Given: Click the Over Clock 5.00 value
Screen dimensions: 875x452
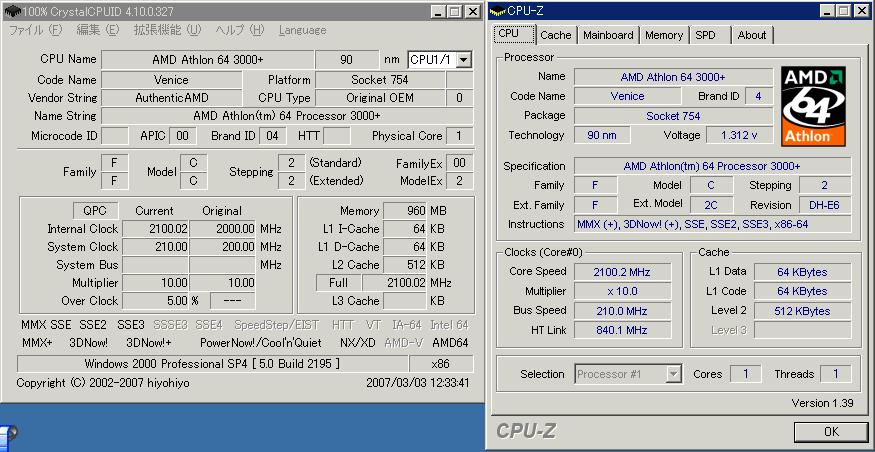Looking at the screenshot, I should click(156, 301).
